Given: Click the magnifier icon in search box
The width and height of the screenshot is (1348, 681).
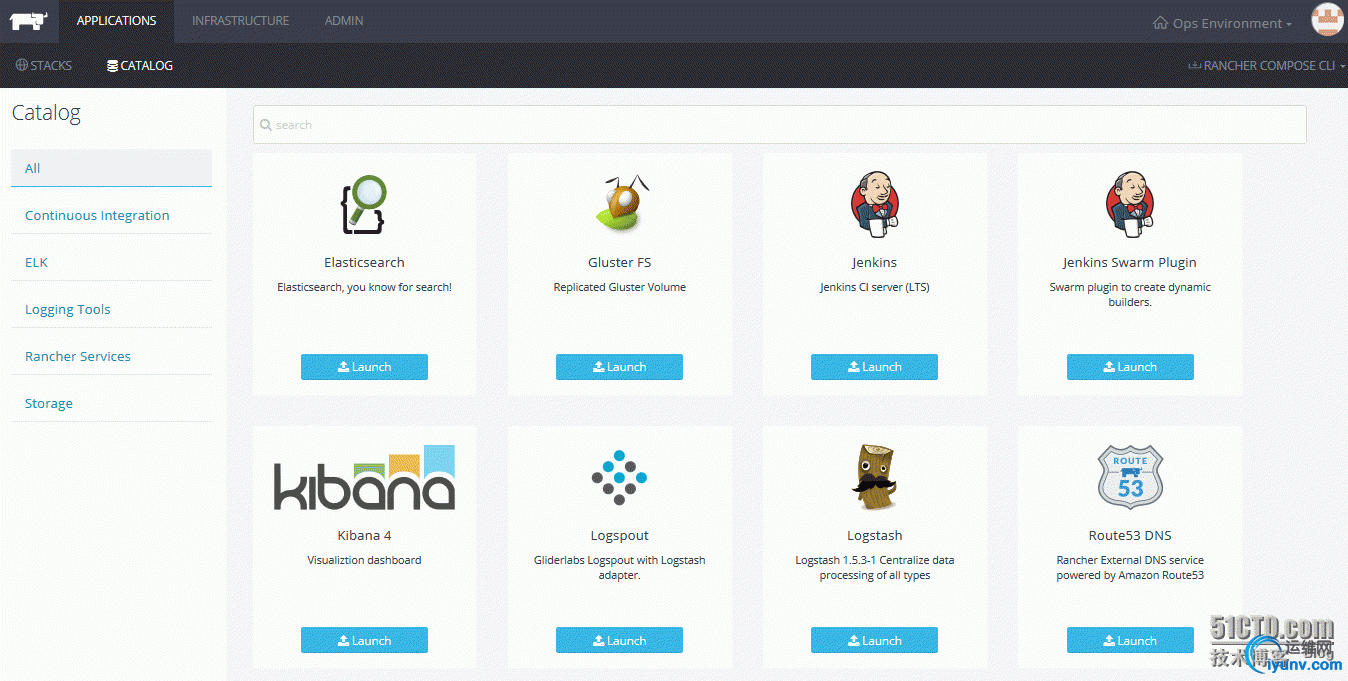Looking at the screenshot, I should coord(266,125).
